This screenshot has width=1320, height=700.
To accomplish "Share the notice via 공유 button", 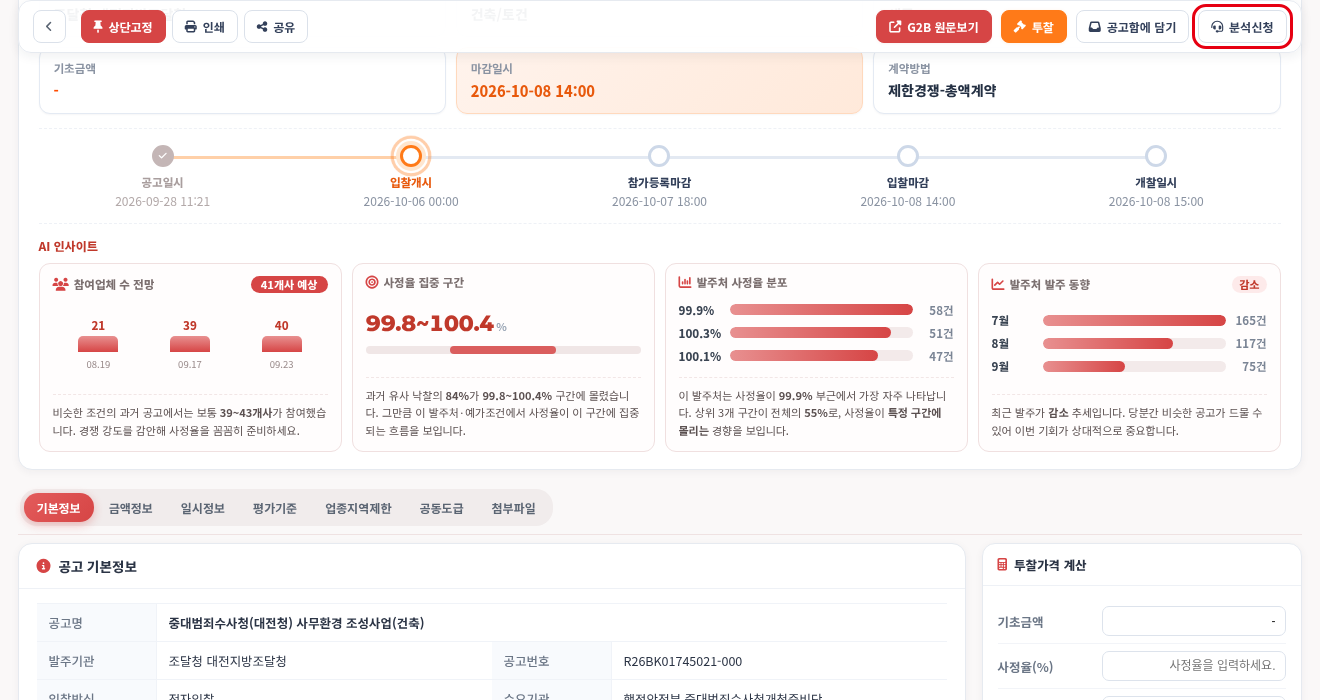I will point(275,27).
